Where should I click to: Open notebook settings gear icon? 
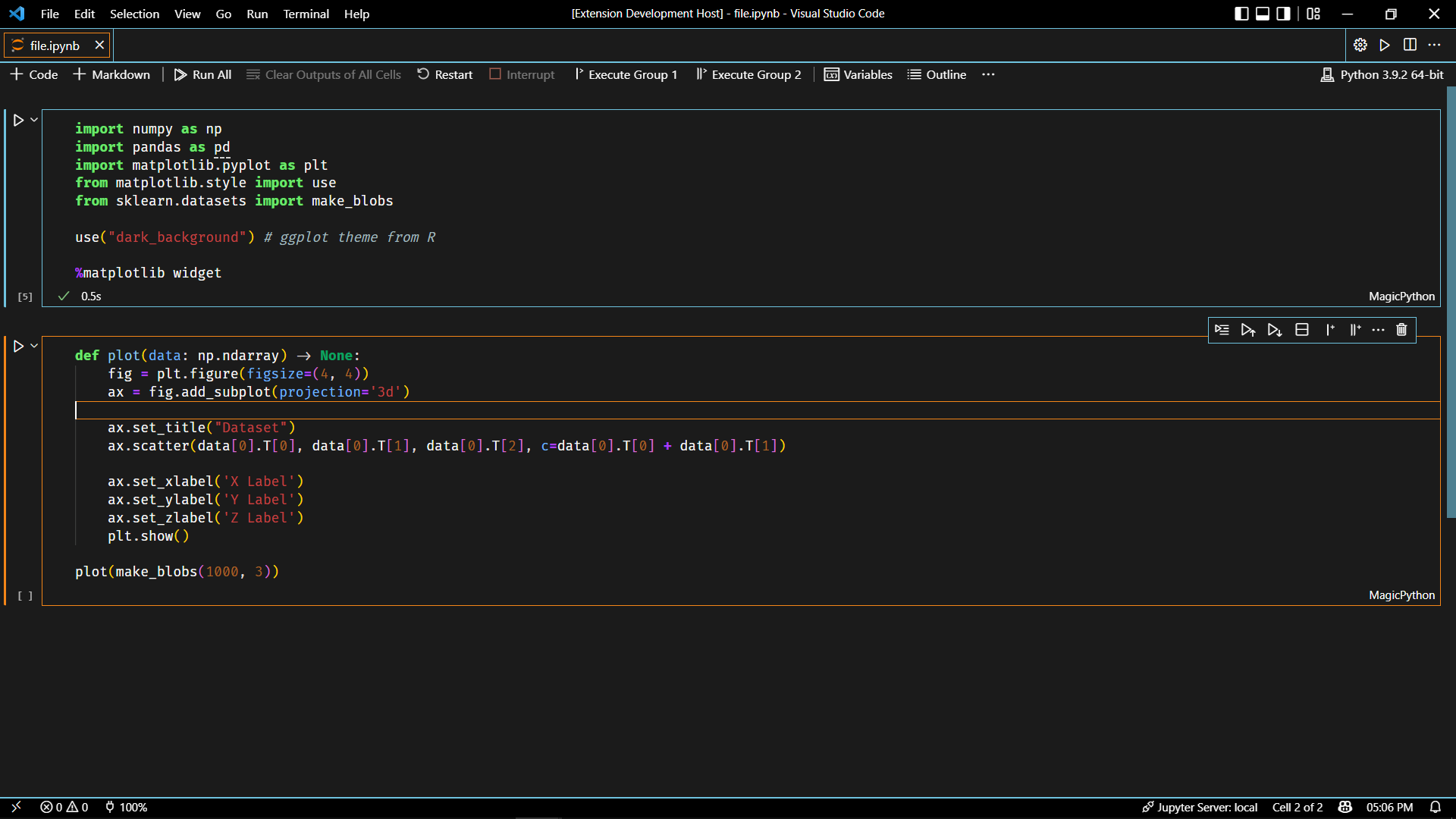pyautogui.click(x=1360, y=45)
